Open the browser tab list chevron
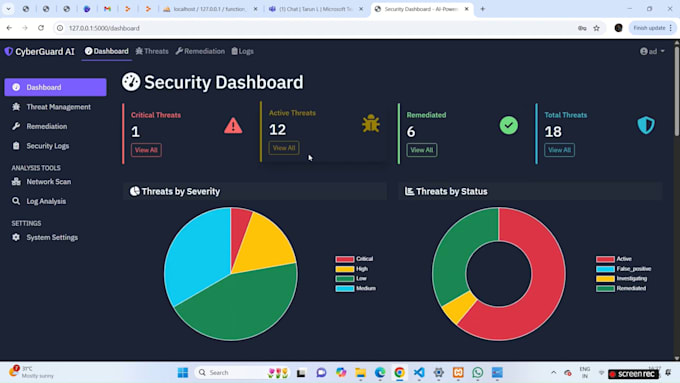The width and height of the screenshot is (680, 383). pyautogui.click(x=8, y=9)
